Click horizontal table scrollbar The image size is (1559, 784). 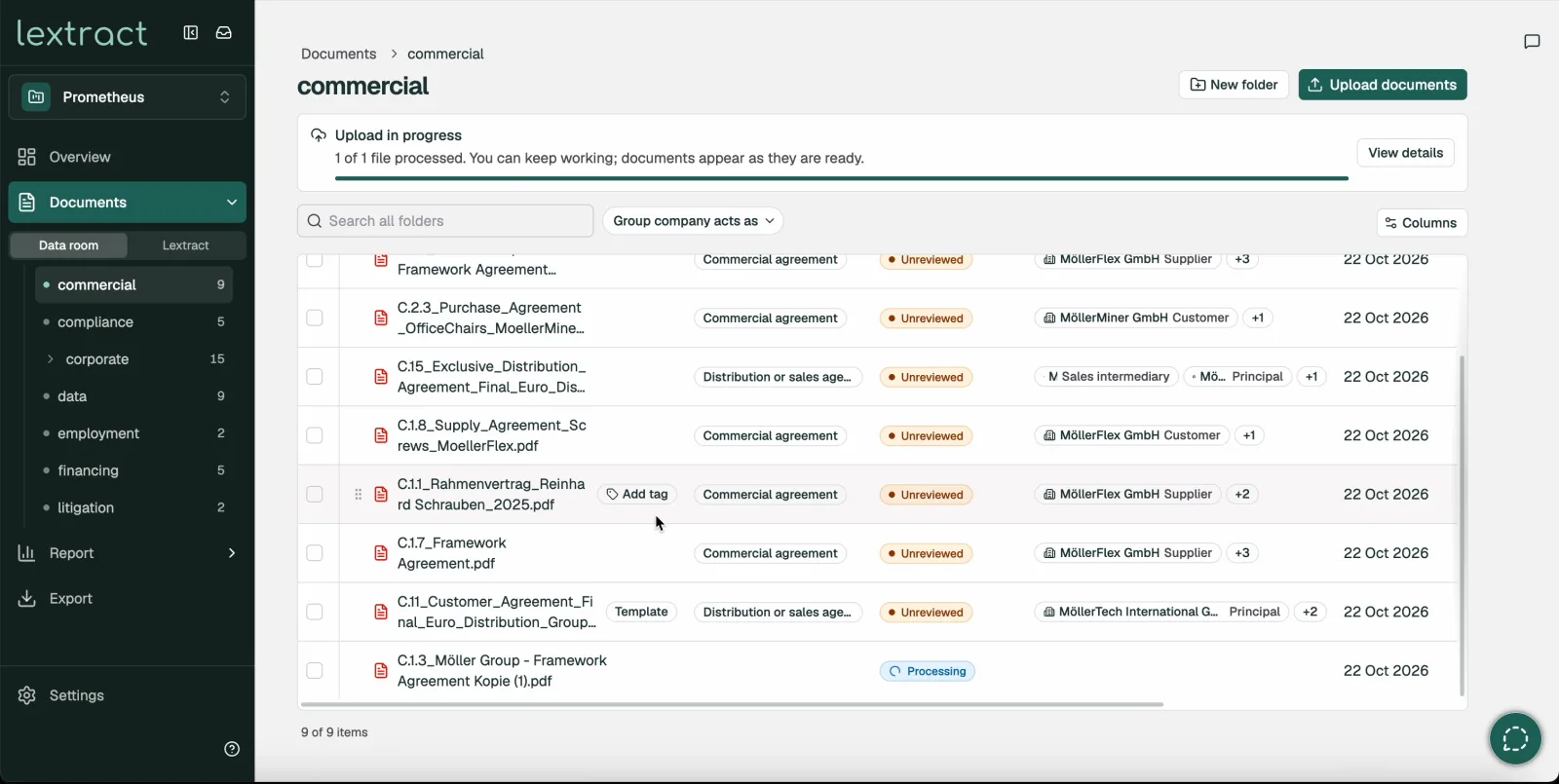(732, 704)
